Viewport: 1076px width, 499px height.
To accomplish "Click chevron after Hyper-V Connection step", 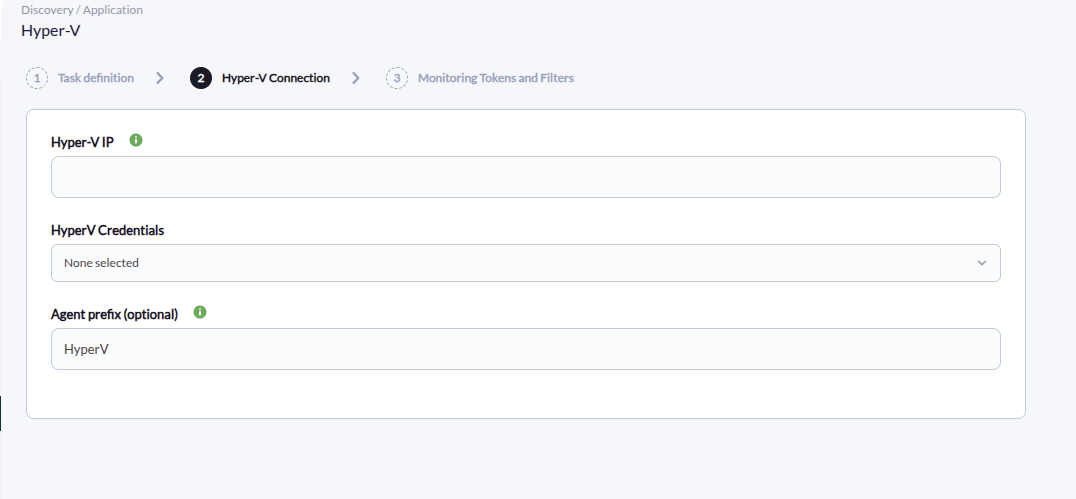I will [x=355, y=78].
